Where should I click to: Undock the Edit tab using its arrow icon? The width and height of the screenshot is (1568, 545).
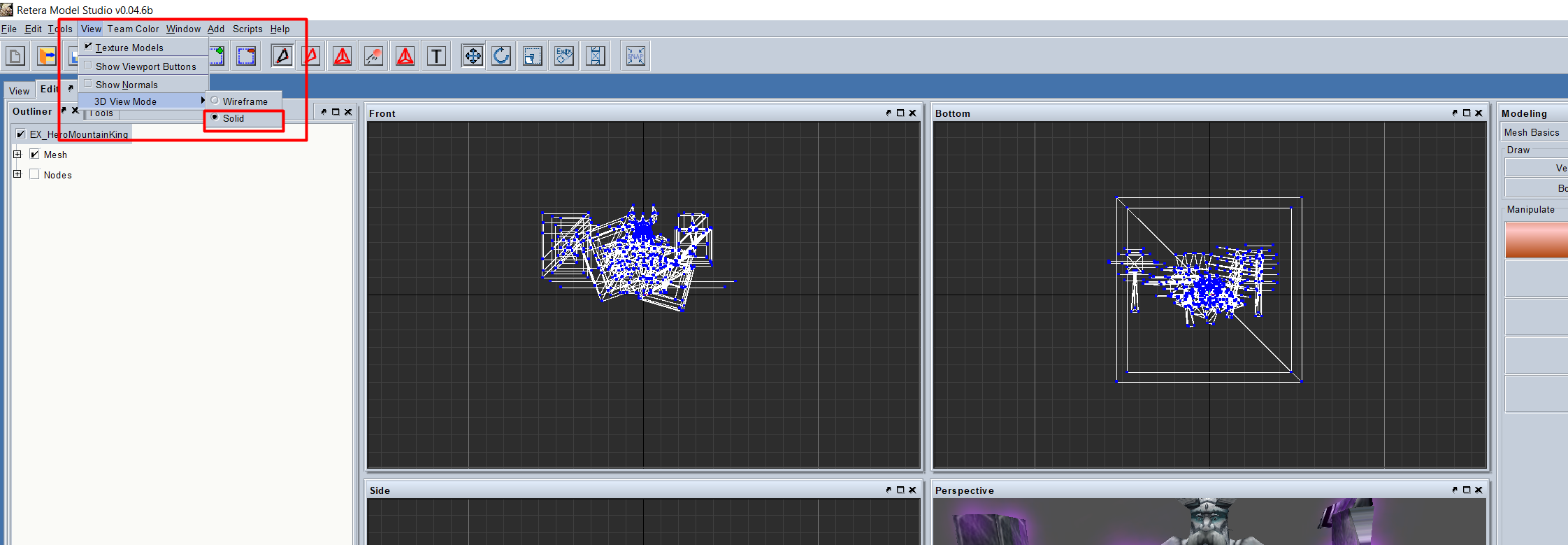point(71,88)
